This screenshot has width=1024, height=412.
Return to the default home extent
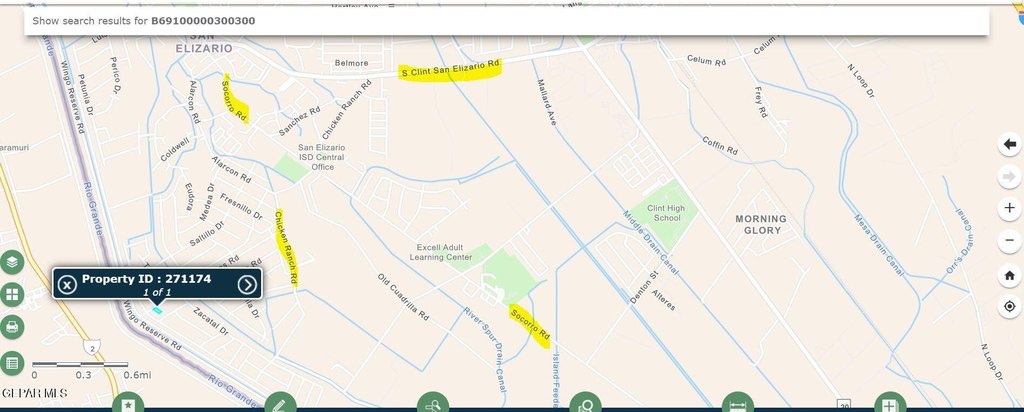(1010, 276)
